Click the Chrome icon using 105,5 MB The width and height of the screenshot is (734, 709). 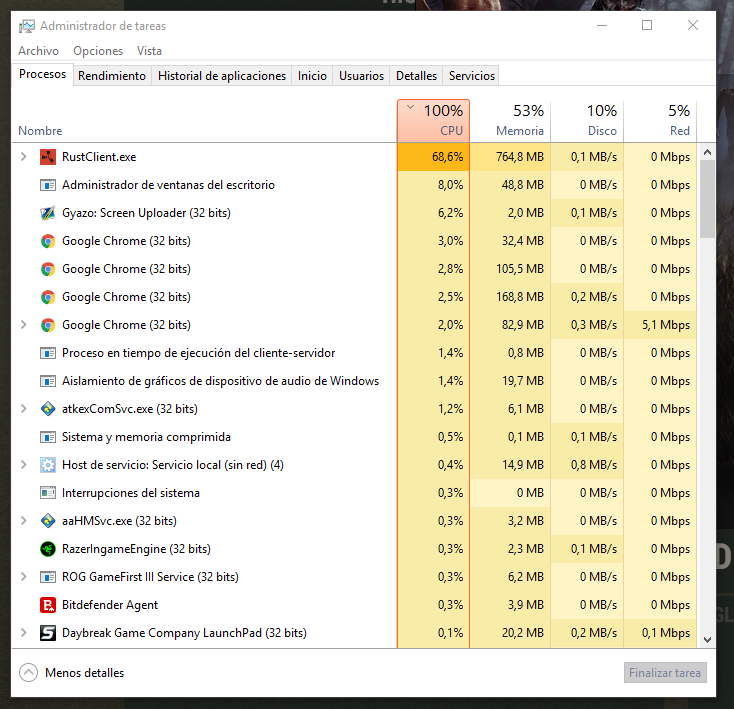48,269
